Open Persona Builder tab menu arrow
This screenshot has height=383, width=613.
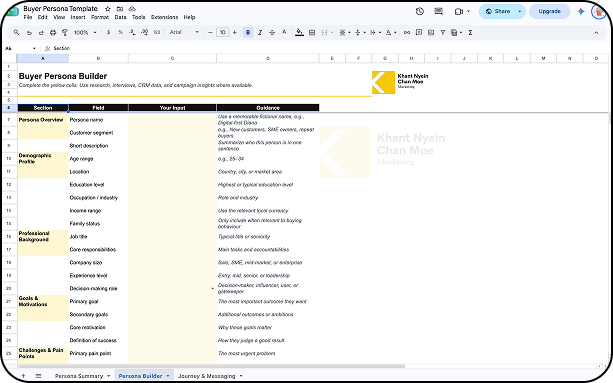(x=168, y=376)
